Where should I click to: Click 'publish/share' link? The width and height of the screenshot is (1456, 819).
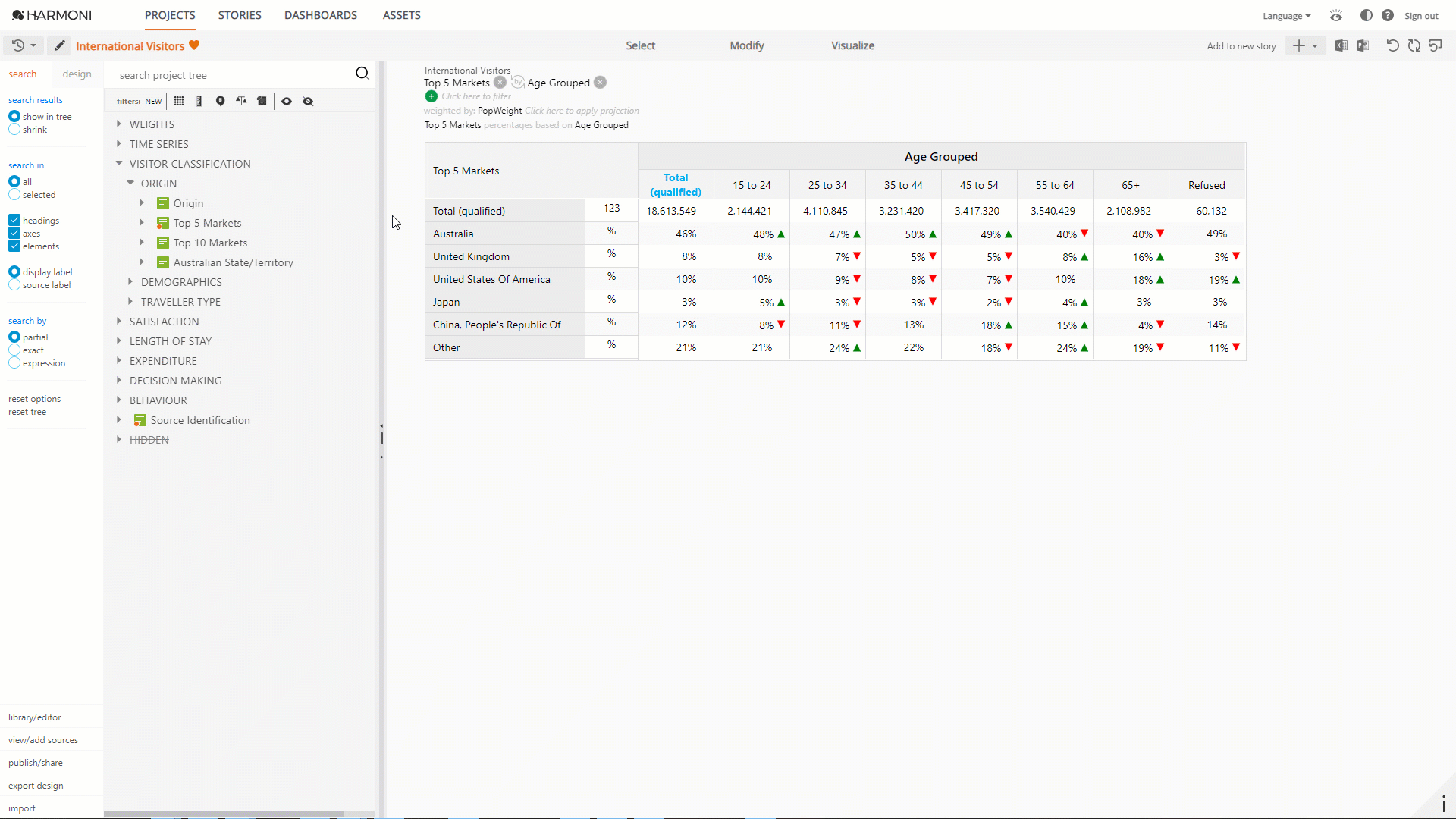coord(36,763)
